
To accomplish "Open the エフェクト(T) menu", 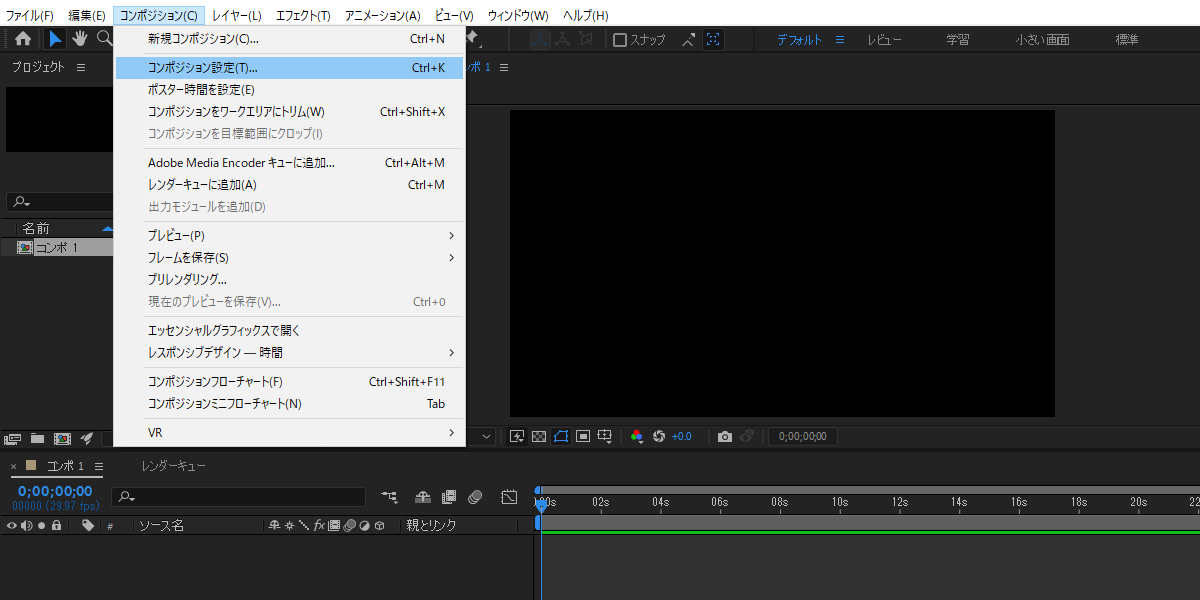I will point(303,15).
